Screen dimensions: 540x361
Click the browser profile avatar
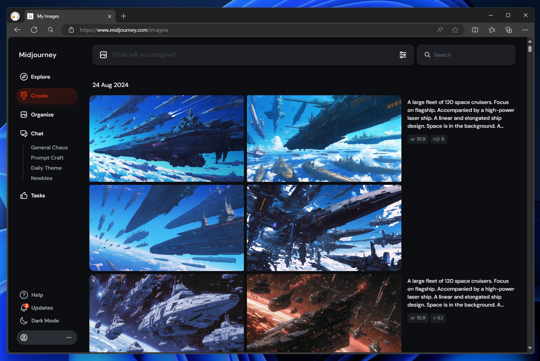pos(15,16)
